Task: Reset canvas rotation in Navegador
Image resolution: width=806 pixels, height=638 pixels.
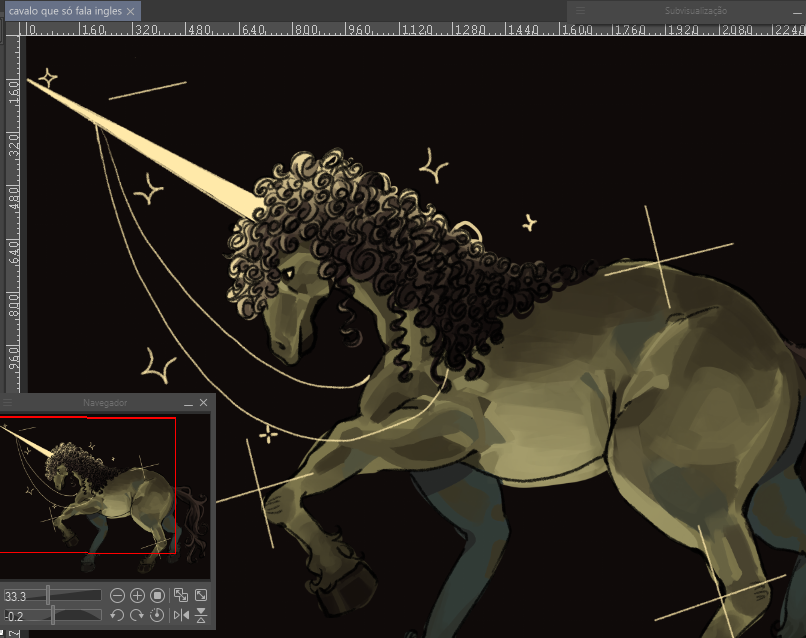Action: click(157, 615)
